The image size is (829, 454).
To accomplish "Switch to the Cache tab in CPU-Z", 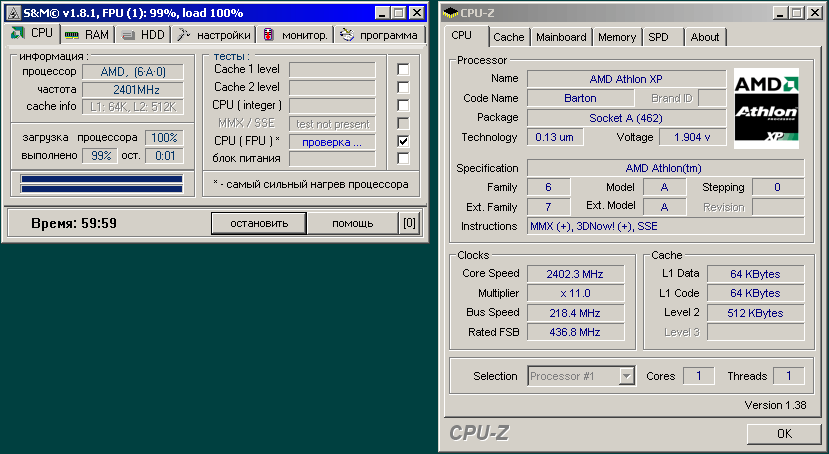I will 509,37.
